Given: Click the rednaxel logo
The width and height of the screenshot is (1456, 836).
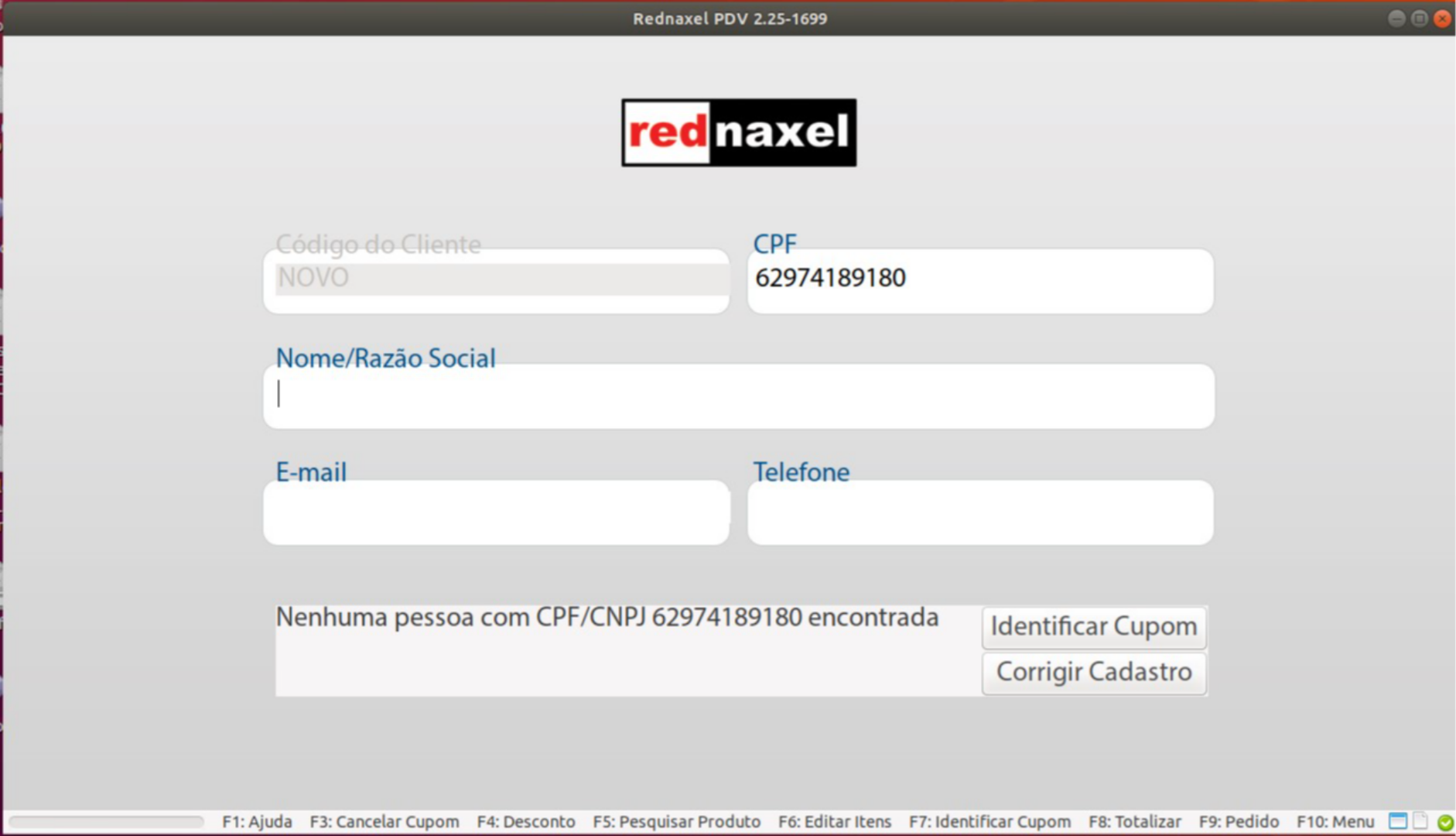Looking at the screenshot, I should [x=737, y=132].
